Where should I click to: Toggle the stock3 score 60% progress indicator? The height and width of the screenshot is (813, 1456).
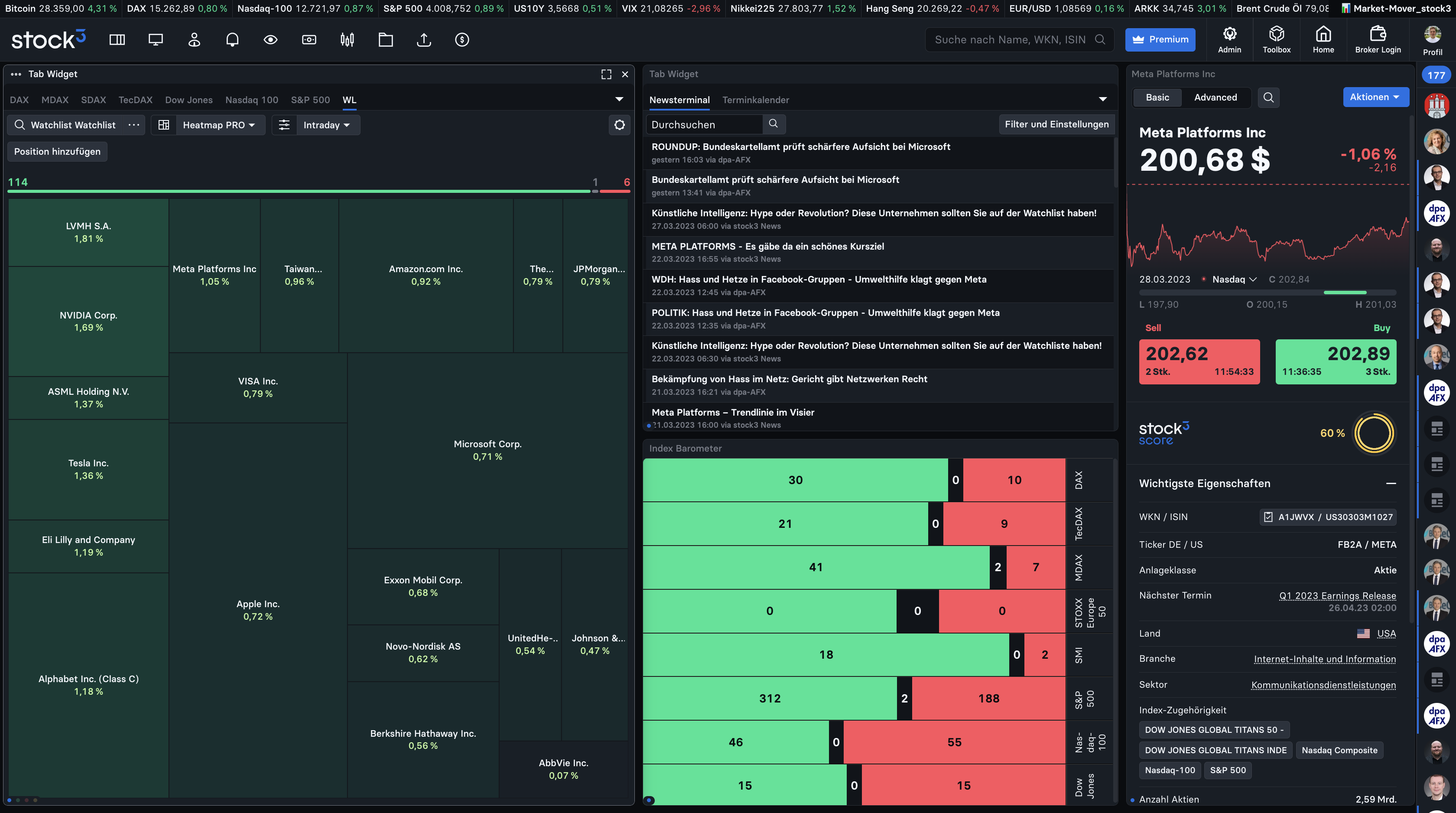[x=1375, y=432]
